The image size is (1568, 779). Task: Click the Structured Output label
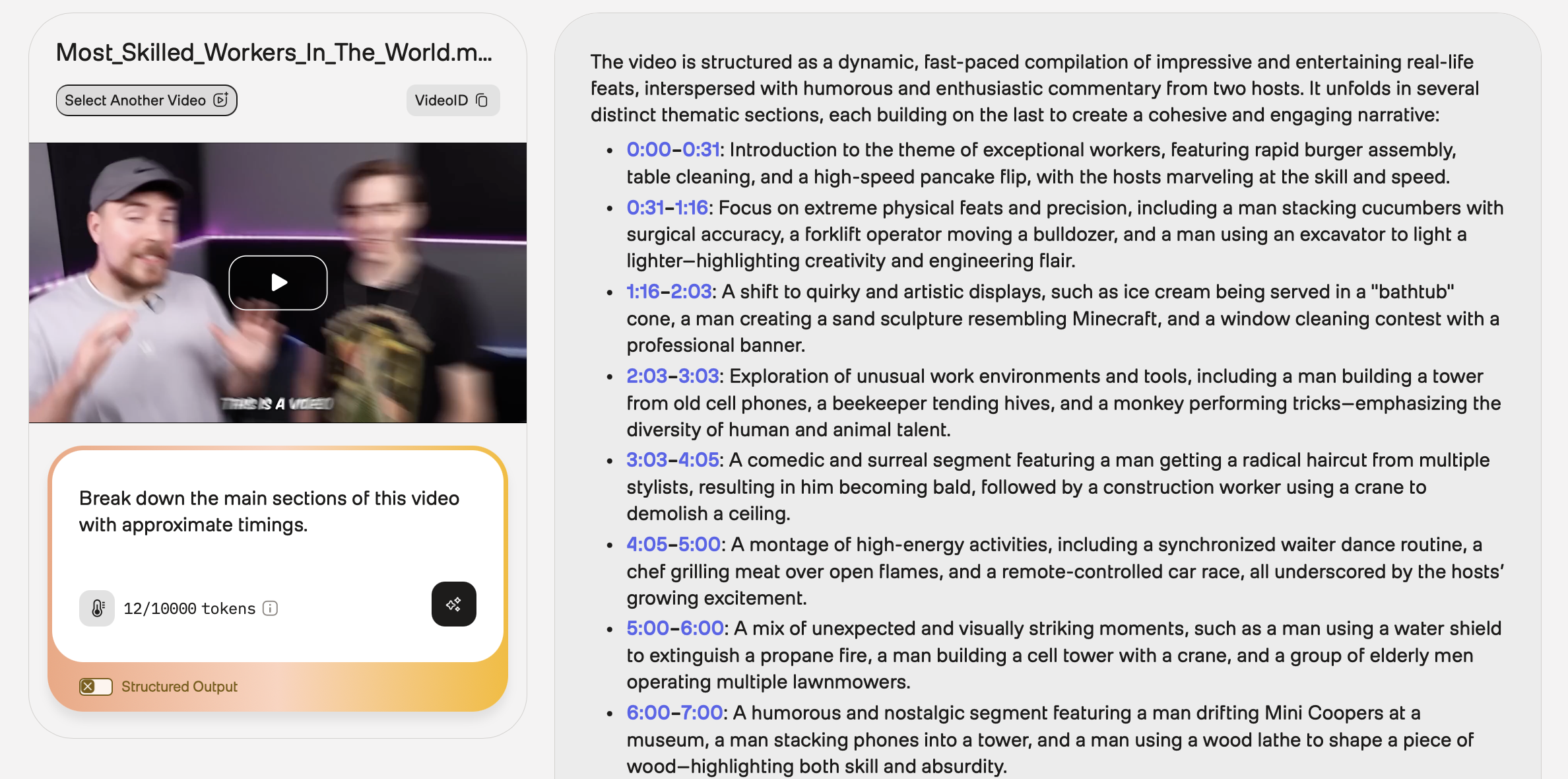179,687
